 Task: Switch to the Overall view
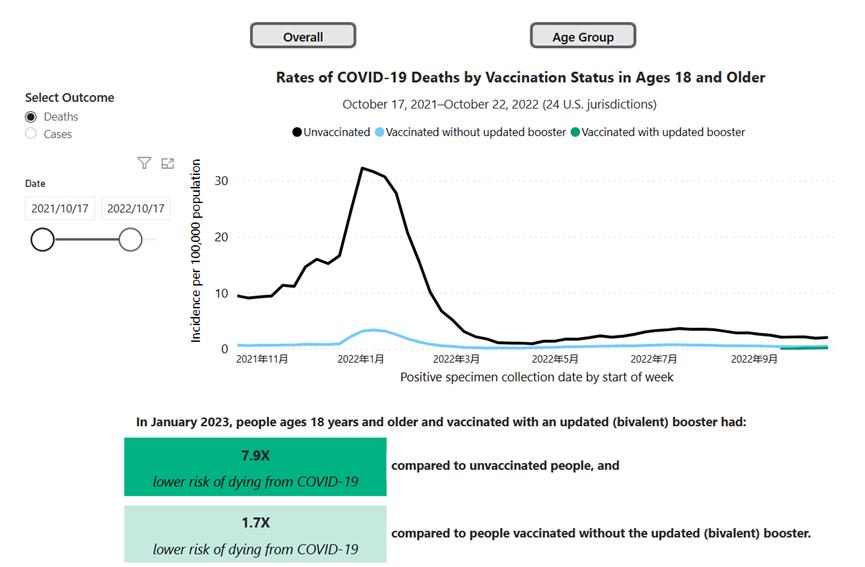303,37
